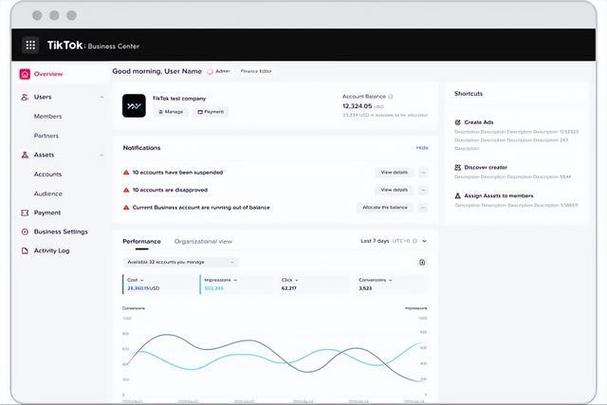Screen dimensions: 607x405
Task: Click the Assign Assets shortcut icon
Action: (458, 196)
